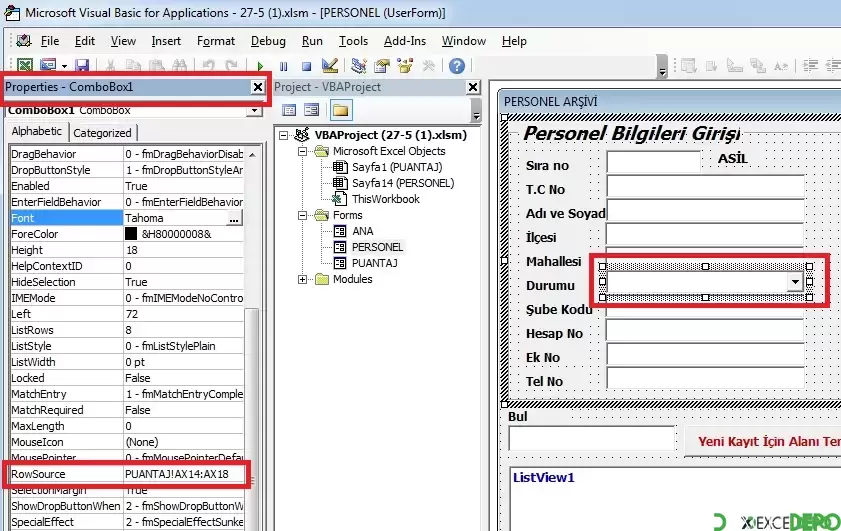841x531 pixels.
Task: Click the List Properties/Methods Edit toolbar icon
Action: tap(688, 66)
